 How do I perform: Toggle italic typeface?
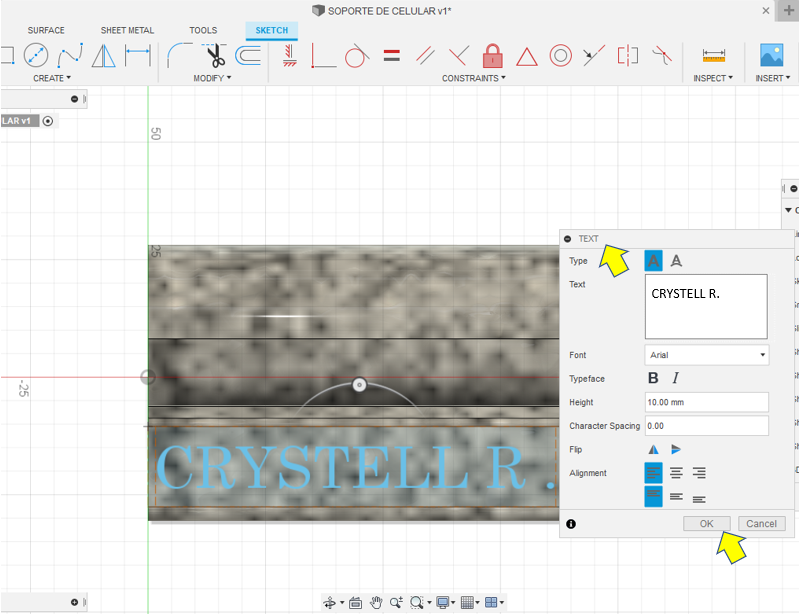(x=676, y=378)
